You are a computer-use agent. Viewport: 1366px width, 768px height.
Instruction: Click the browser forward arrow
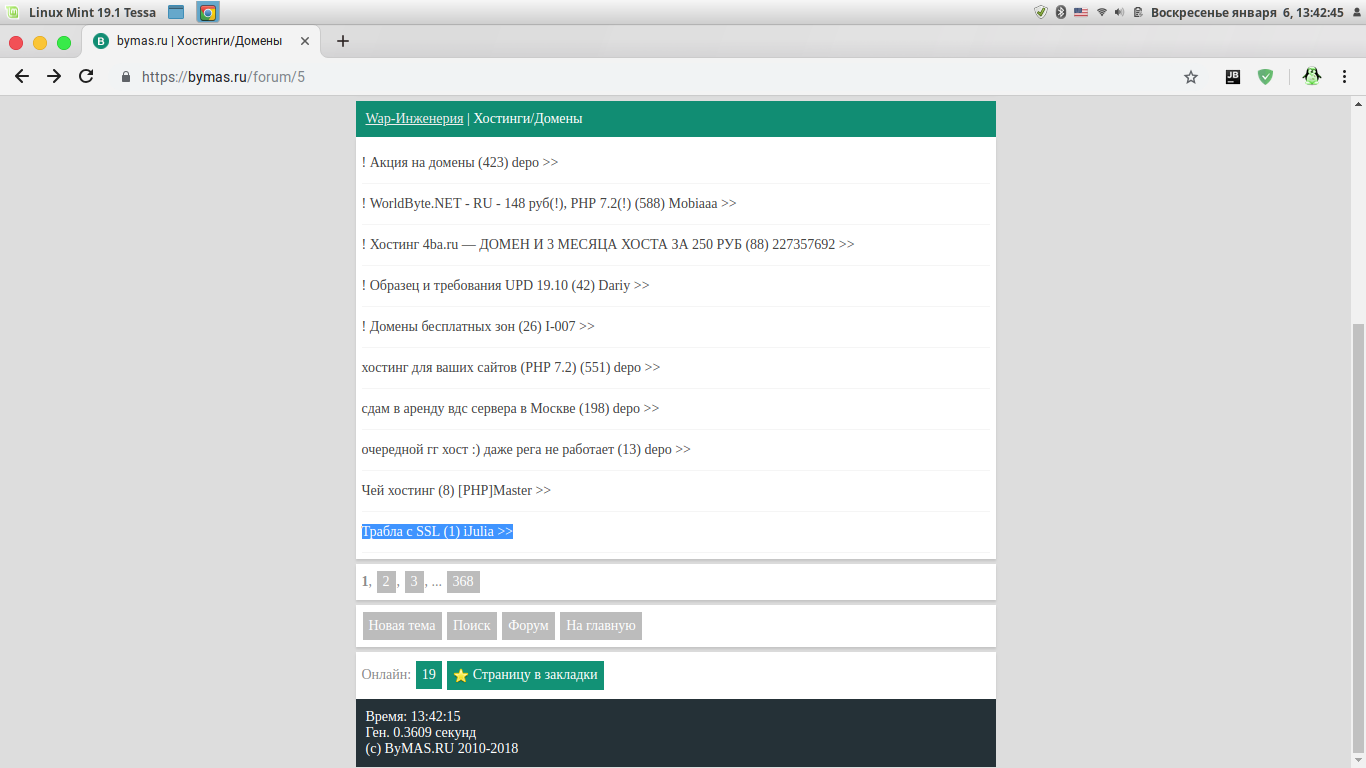coord(54,76)
